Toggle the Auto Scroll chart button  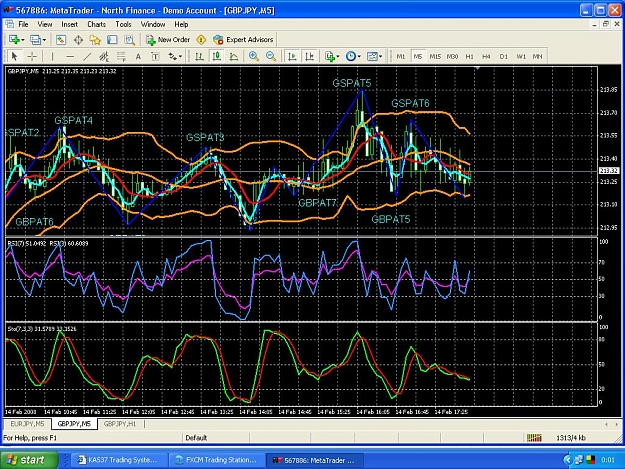click(292, 57)
